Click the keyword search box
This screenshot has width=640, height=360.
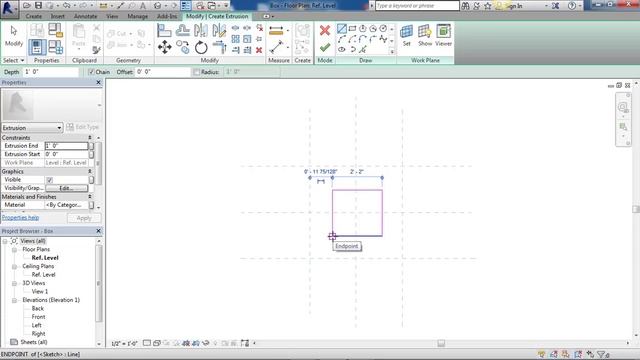point(417,6)
